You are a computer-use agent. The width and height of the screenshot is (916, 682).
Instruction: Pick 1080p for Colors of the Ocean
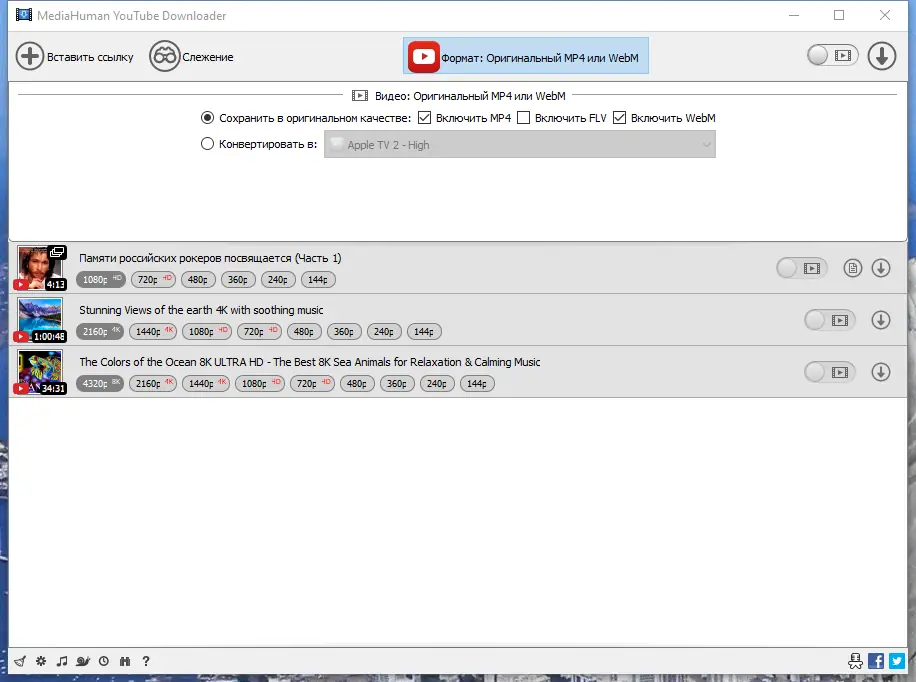pyautogui.click(x=260, y=384)
